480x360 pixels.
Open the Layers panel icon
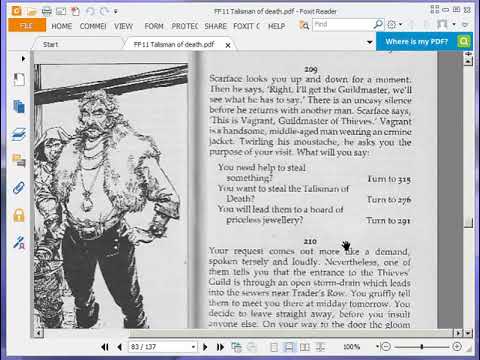[19, 134]
